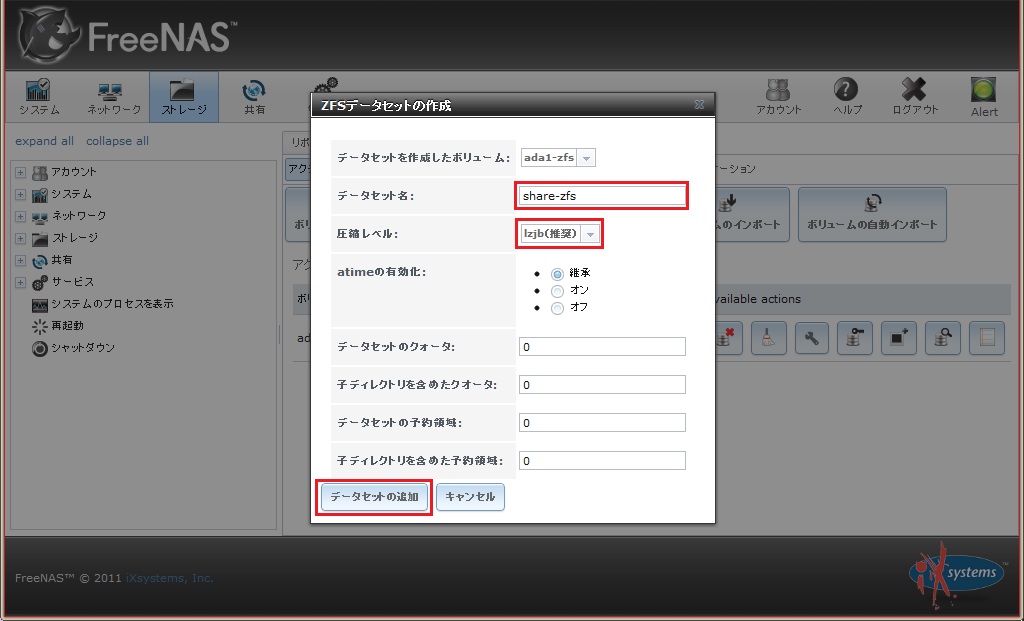Screen dimensions: 1024x621
Task: Click the volume permissions key icon
Action: tap(855, 338)
